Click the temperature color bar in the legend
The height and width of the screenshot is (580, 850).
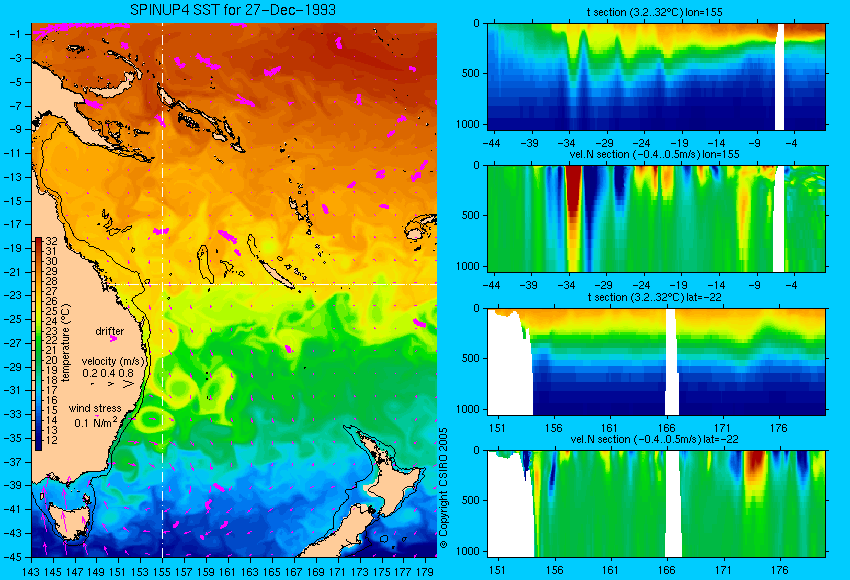click(38, 344)
